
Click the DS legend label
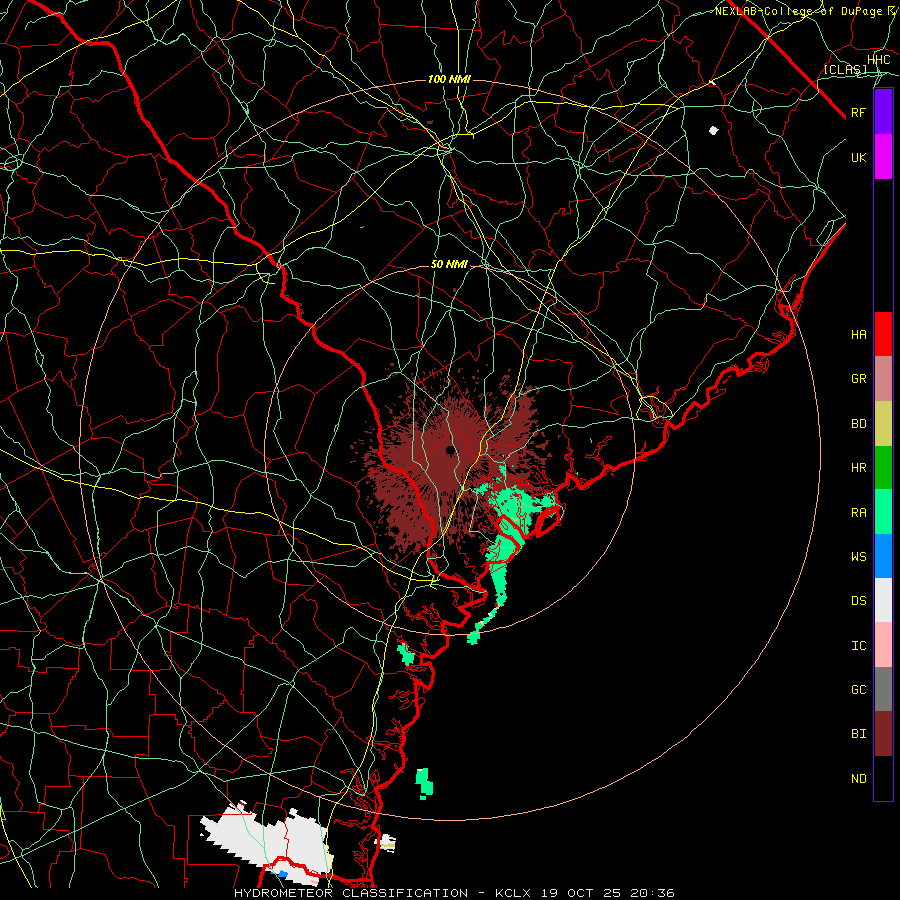coord(859,601)
